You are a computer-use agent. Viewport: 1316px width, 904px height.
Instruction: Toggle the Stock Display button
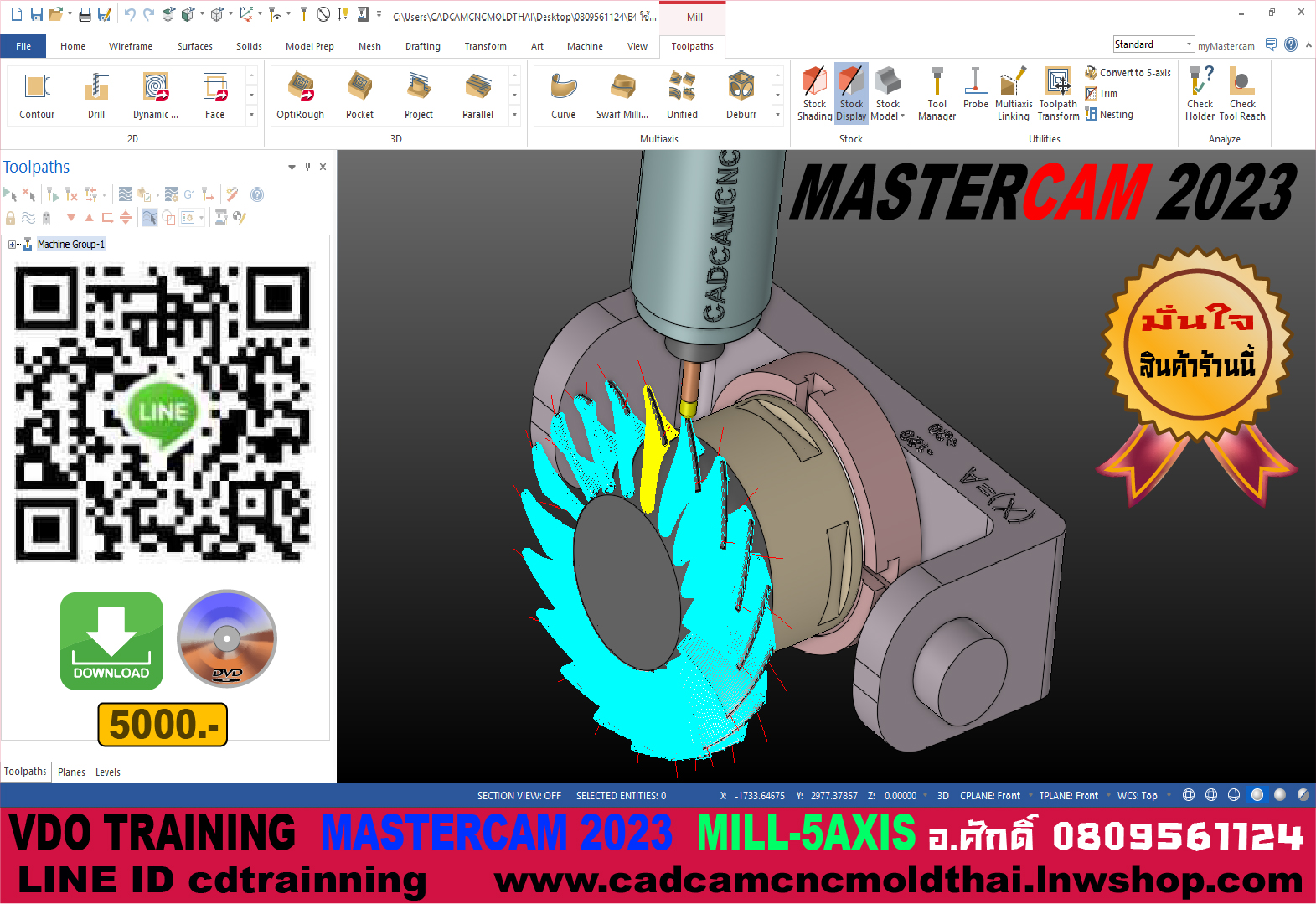pyautogui.click(x=851, y=94)
